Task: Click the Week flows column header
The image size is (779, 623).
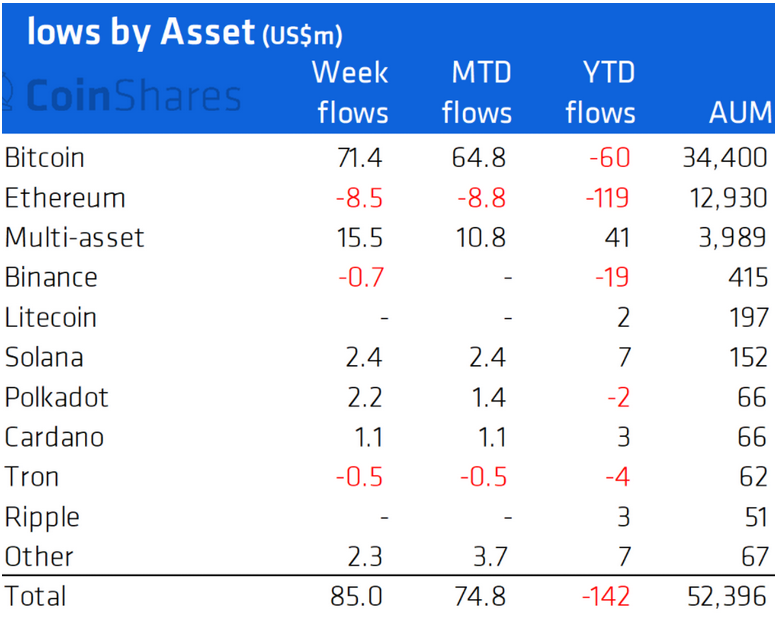Action: point(350,92)
